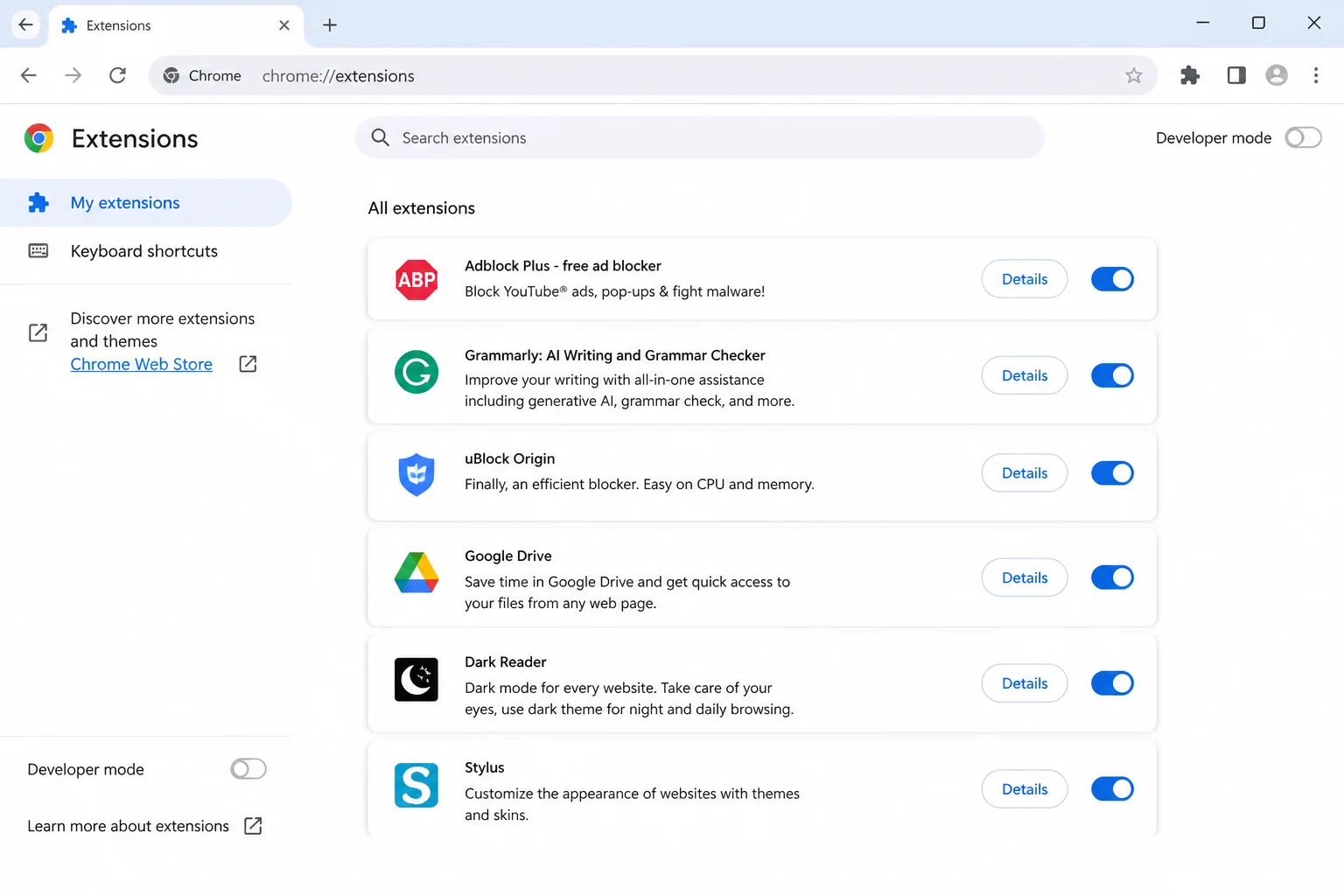This screenshot has width=1344, height=896.
Task: Click the 'Grammarly: AI Writing and Grammar Checker' title
Action: (x=615, y=355)
